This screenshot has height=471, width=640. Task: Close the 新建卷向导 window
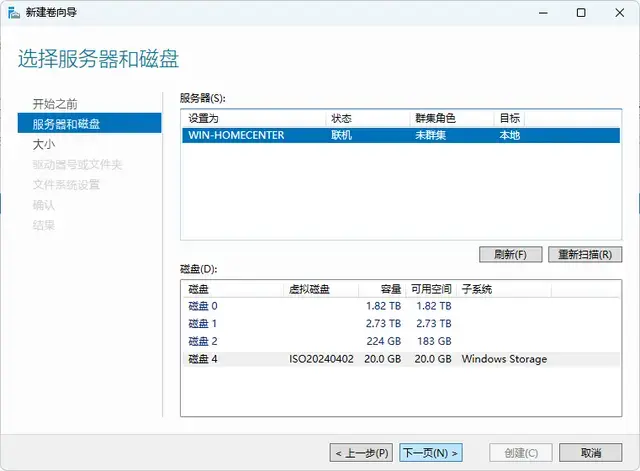pyautogui.click(x=620, y=13)
